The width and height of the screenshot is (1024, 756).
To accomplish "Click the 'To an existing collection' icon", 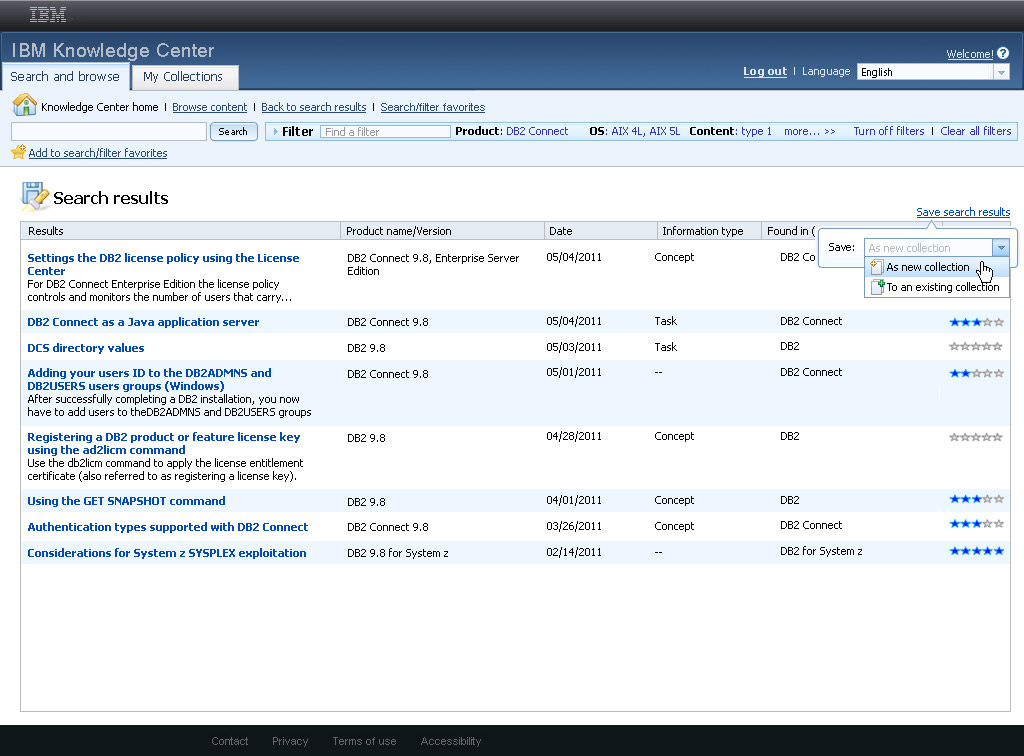I will pos(878,287).
